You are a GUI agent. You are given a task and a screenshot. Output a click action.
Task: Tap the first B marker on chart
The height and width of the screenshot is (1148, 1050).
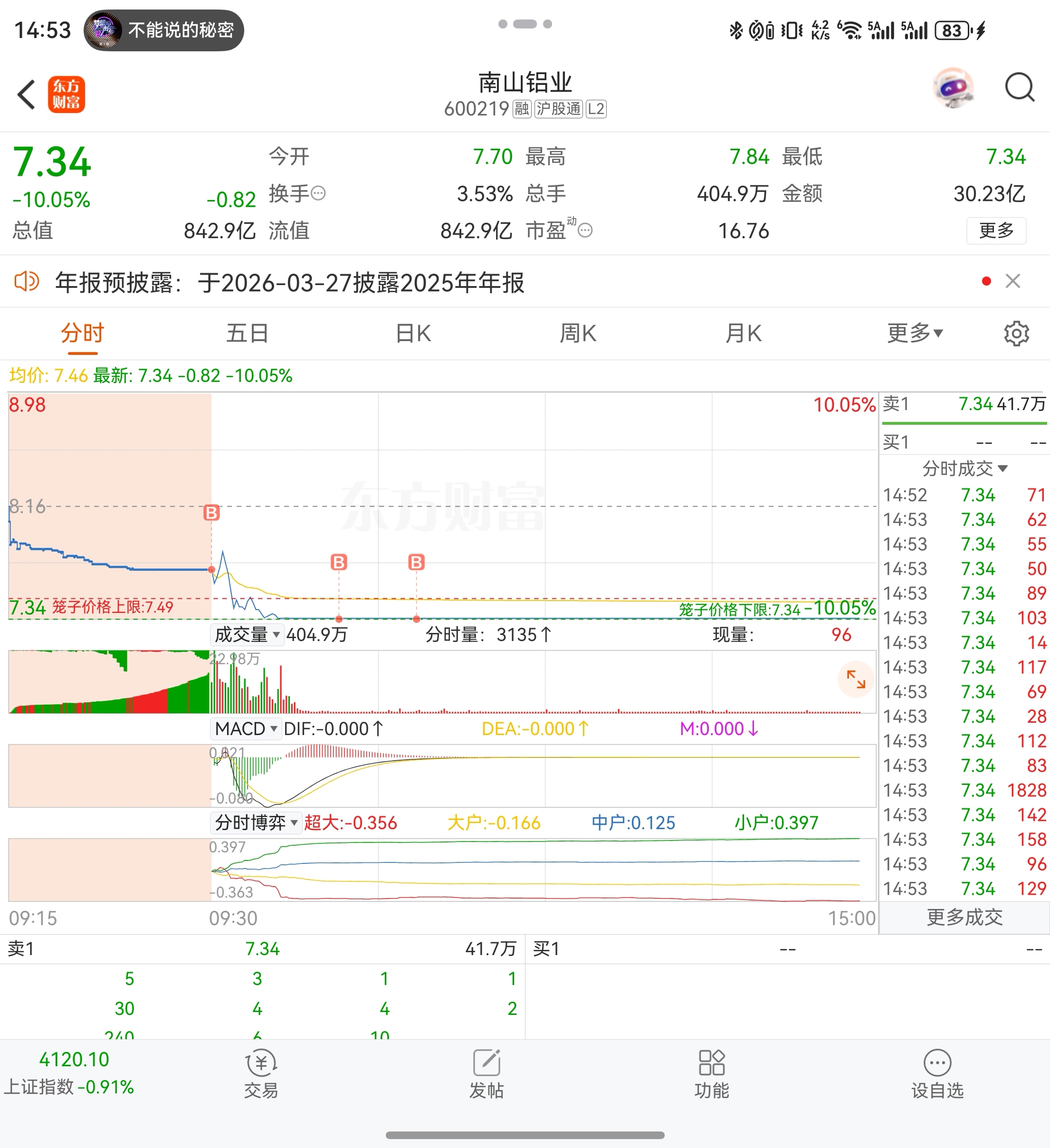click(x=211, y=513)
